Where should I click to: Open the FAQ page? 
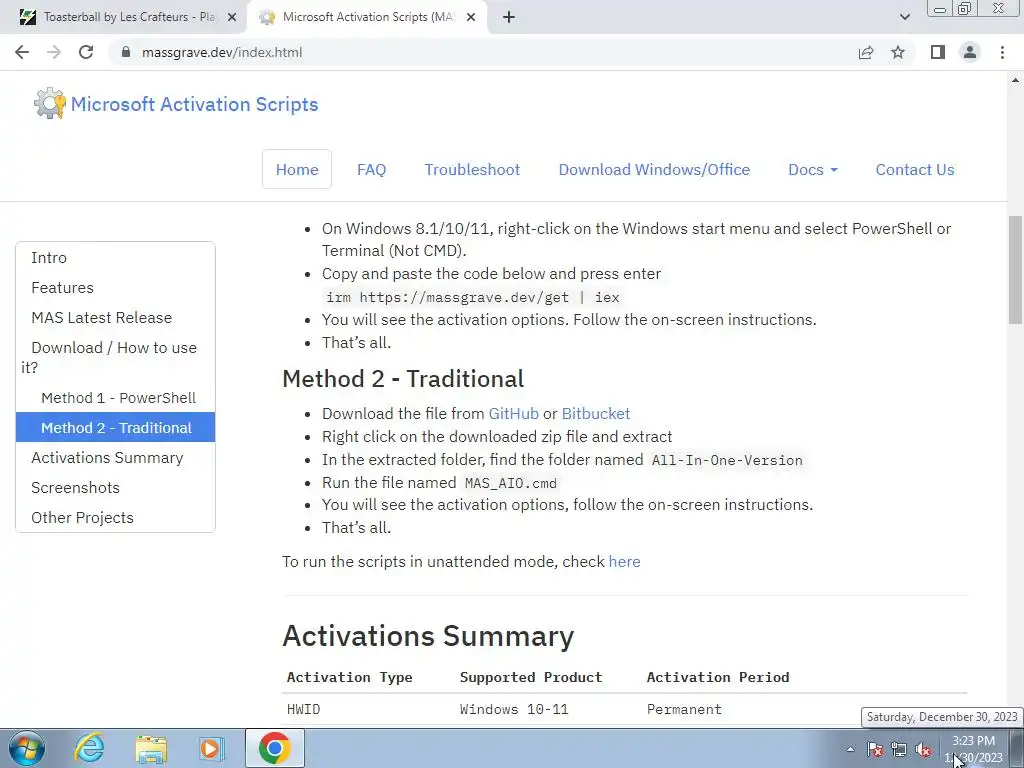372,169
